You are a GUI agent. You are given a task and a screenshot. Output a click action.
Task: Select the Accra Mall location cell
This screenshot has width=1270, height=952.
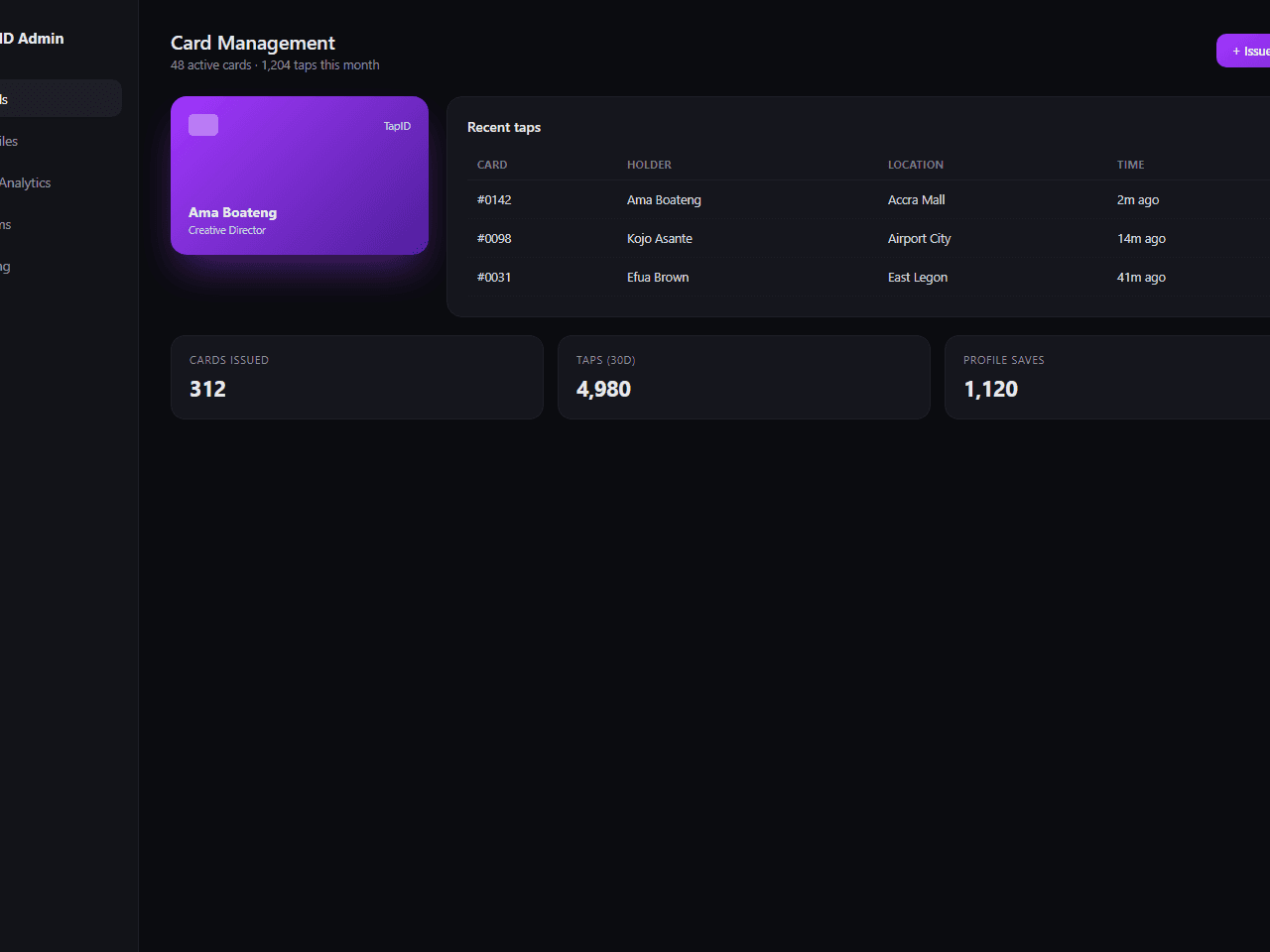pyautogui.click(x=916, y=199)
